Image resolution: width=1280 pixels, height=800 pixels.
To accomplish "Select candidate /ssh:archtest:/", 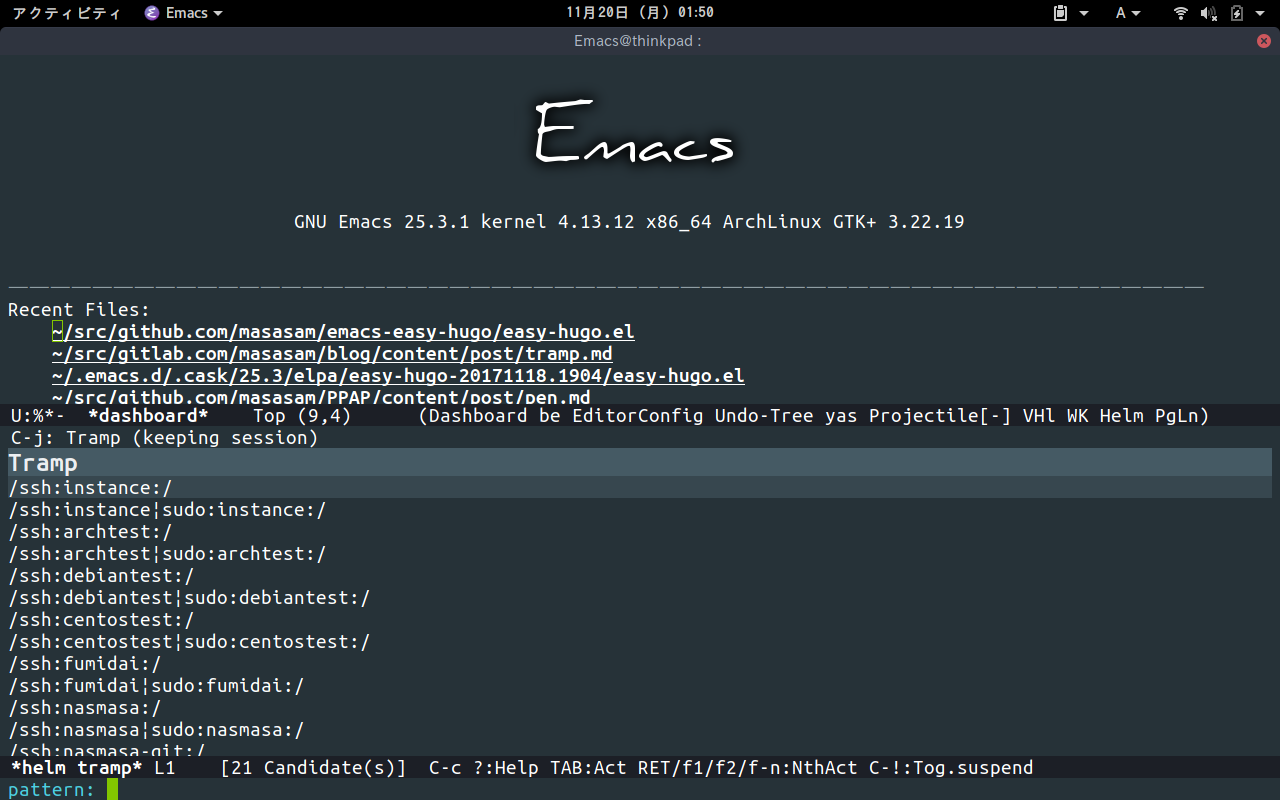I will point(91,532).
